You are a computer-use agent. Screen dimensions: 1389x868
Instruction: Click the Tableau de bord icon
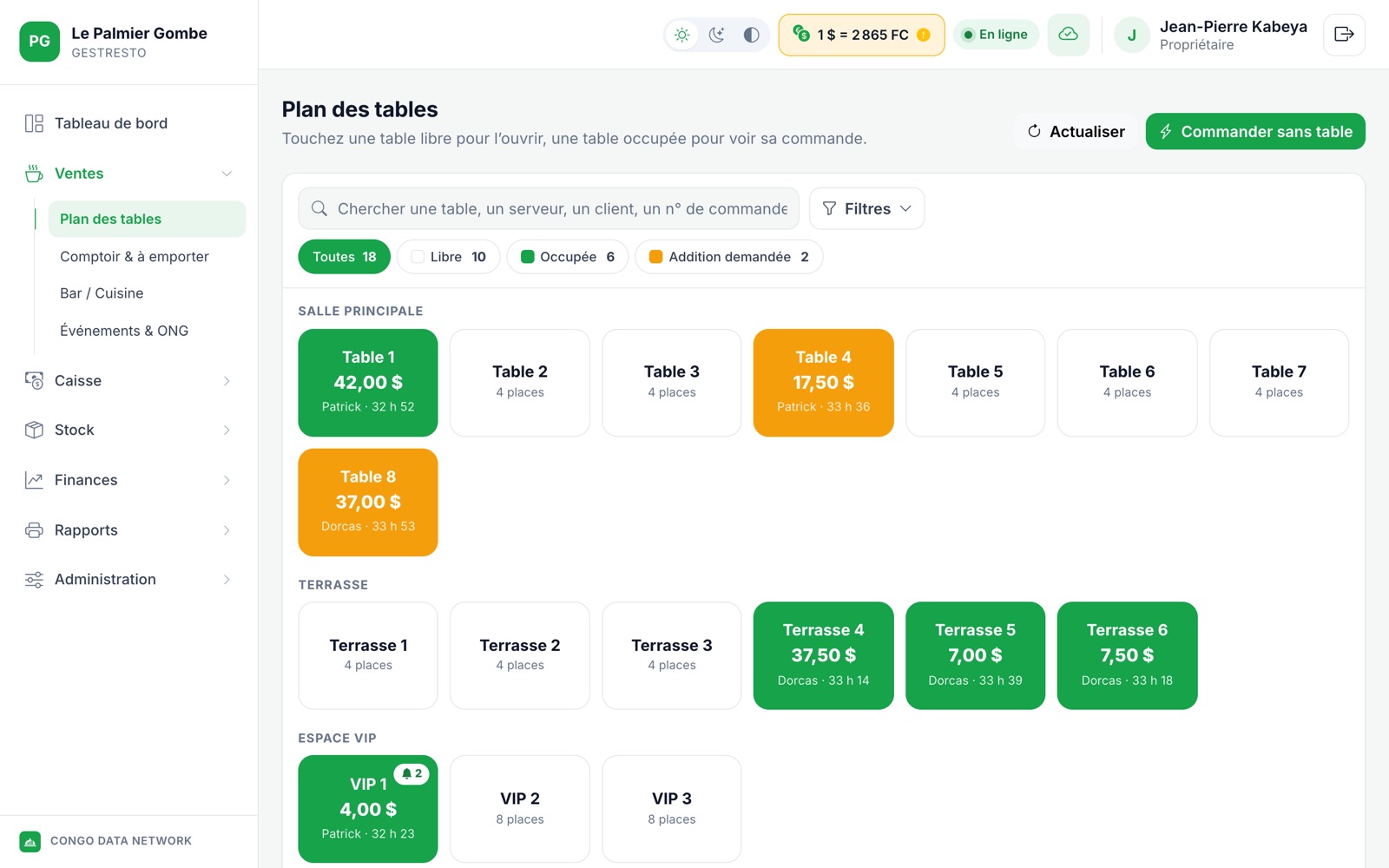(34, 123)
